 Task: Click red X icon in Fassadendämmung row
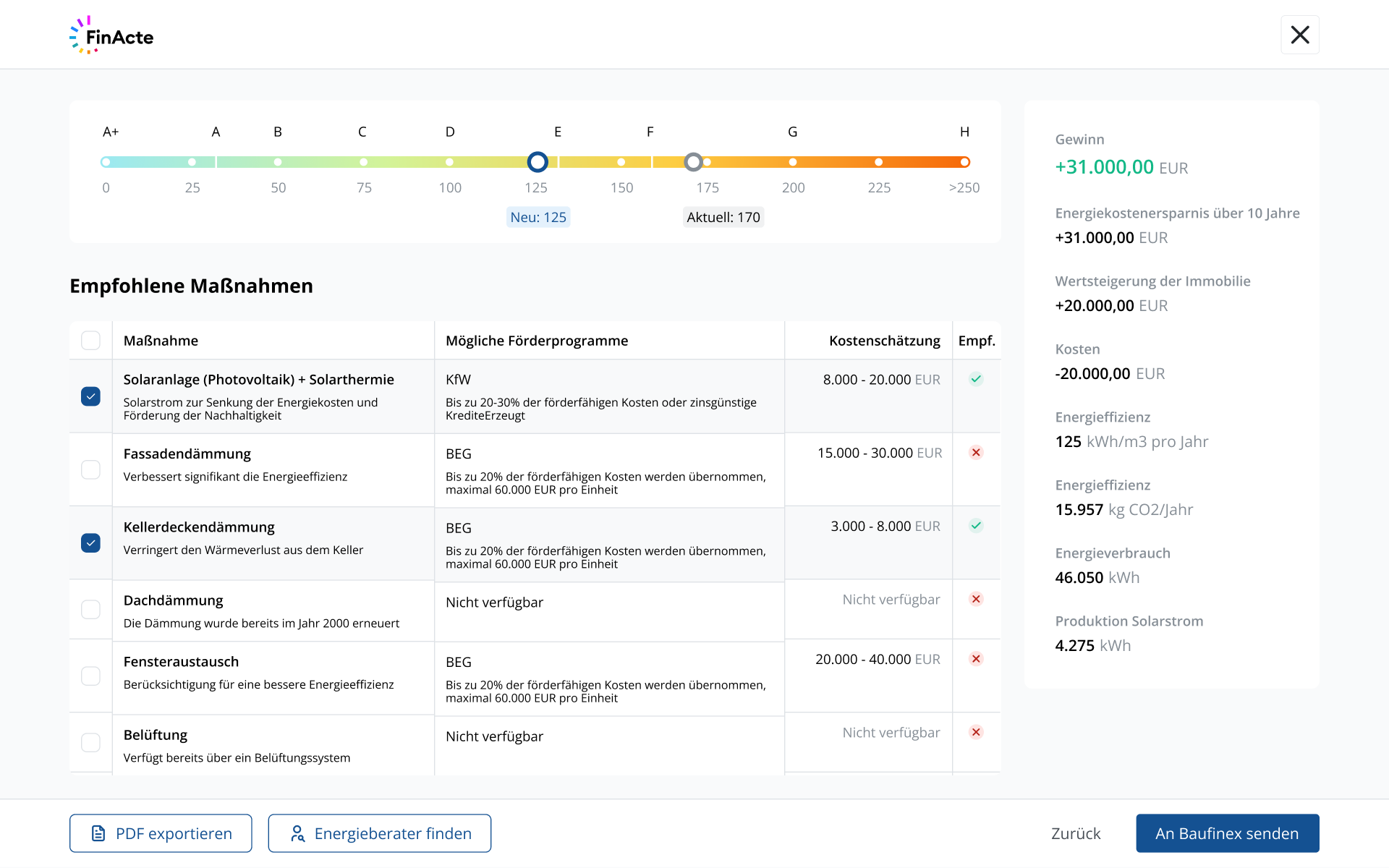pyautogui.click(x=976, y=453)
